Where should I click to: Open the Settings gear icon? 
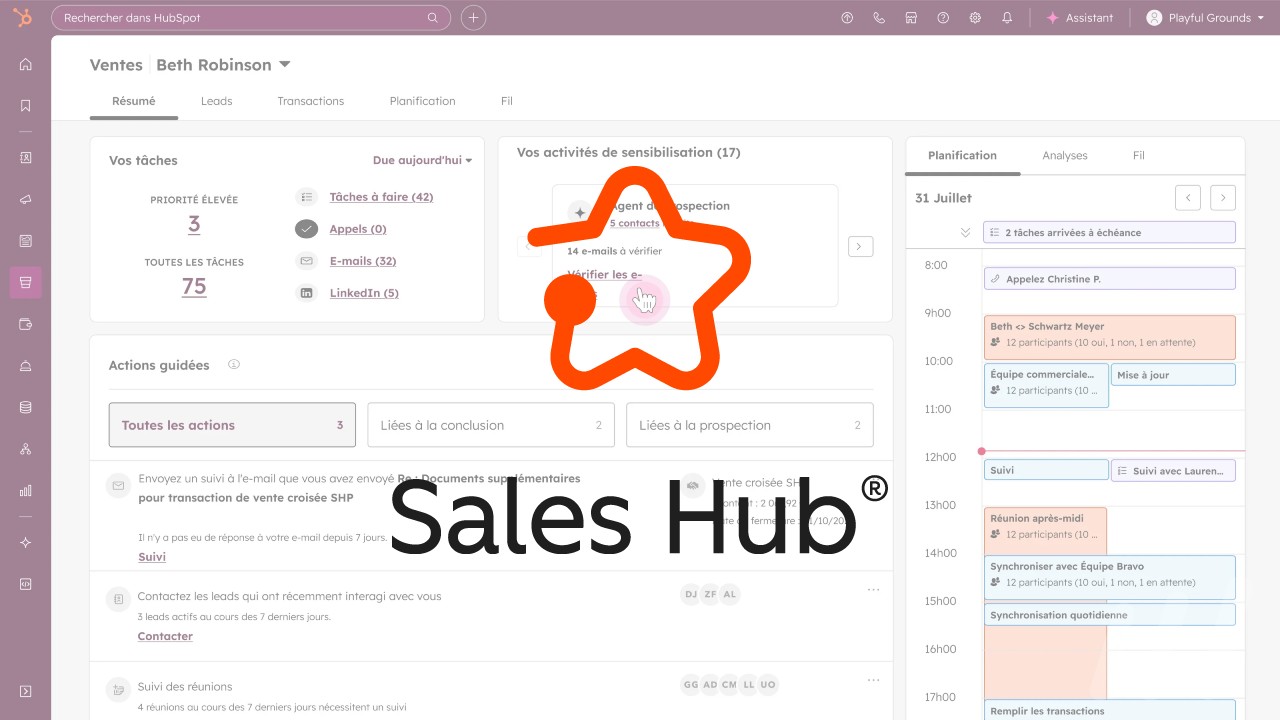tap(975, 18)
